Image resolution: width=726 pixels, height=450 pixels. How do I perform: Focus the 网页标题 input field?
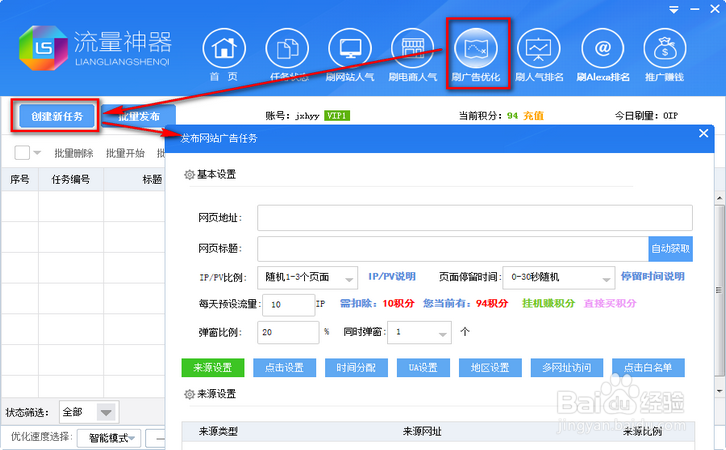point(453,249)
